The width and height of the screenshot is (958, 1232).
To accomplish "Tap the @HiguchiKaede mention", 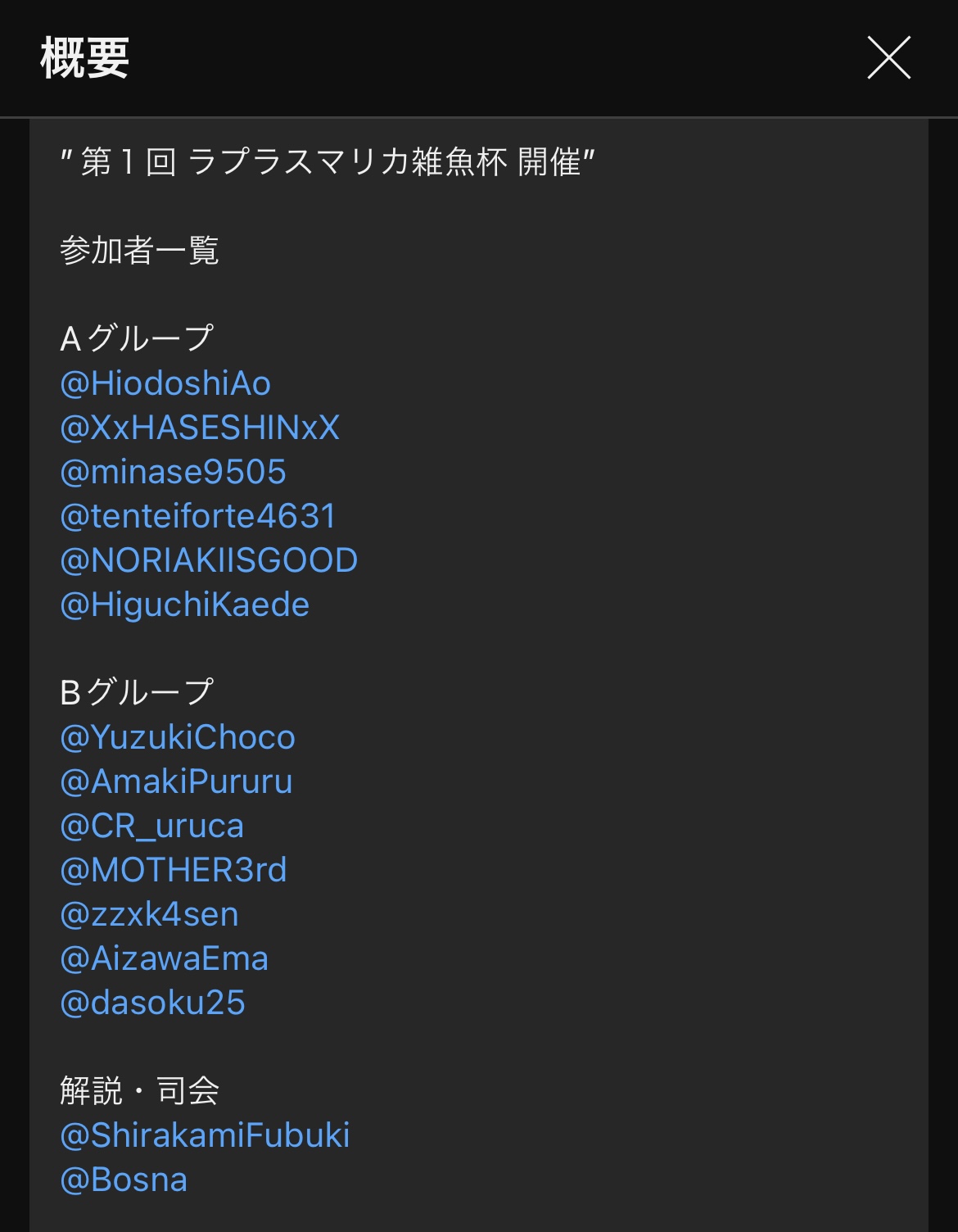I will 185,605.
